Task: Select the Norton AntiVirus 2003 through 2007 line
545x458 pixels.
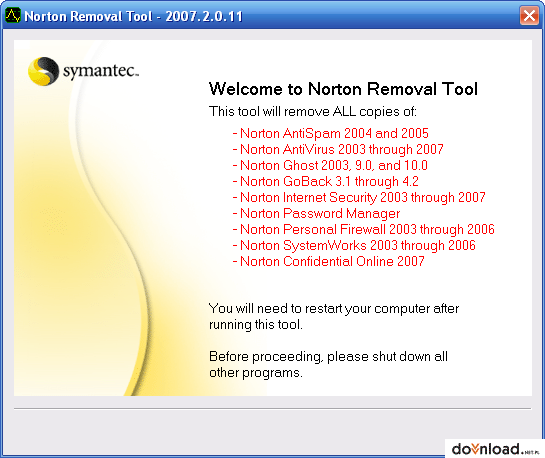Action: (338, 149)
